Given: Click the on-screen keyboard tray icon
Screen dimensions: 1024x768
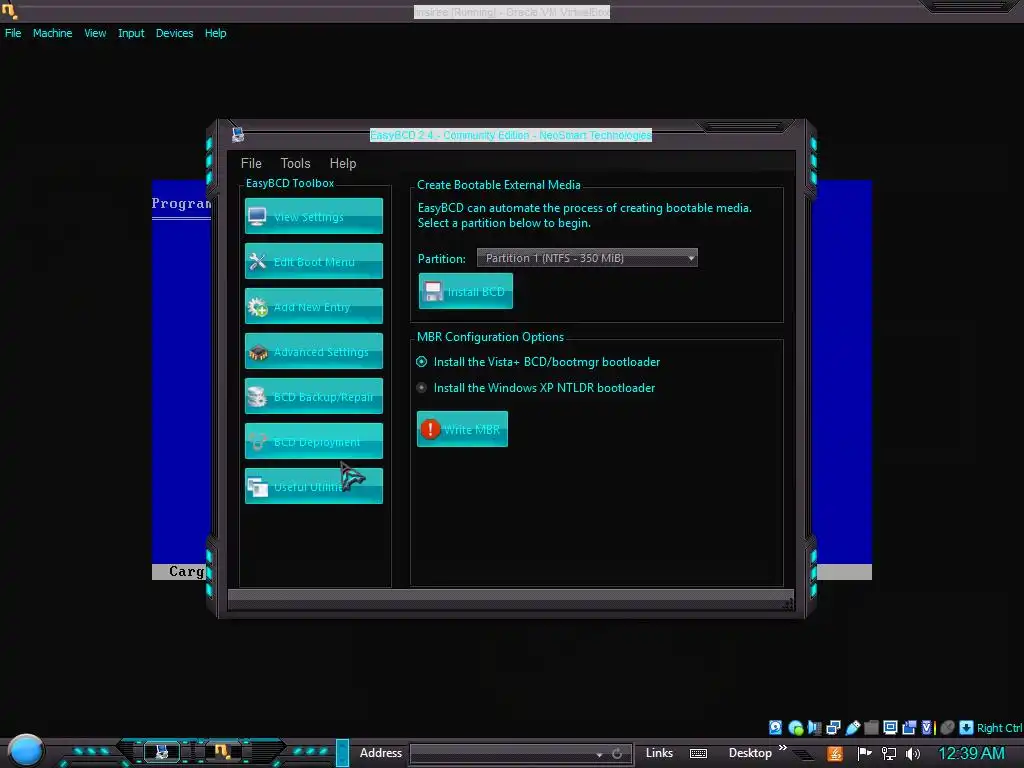Looking at the screenshot, I should (x=698, y=753).
